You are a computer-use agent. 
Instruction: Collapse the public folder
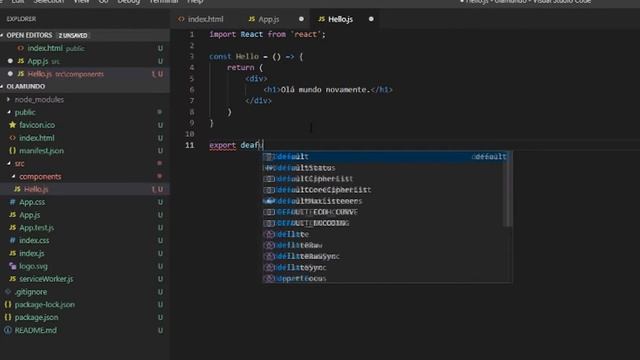[25, 112]
